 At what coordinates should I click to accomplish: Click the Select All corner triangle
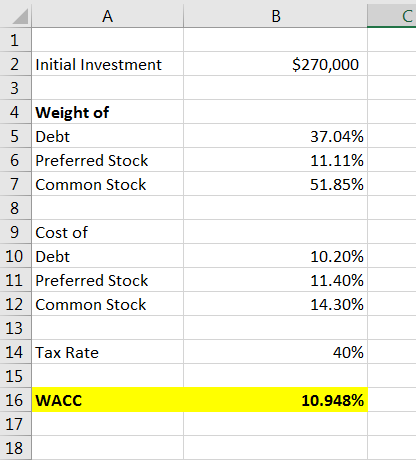[x=20, y=16]
